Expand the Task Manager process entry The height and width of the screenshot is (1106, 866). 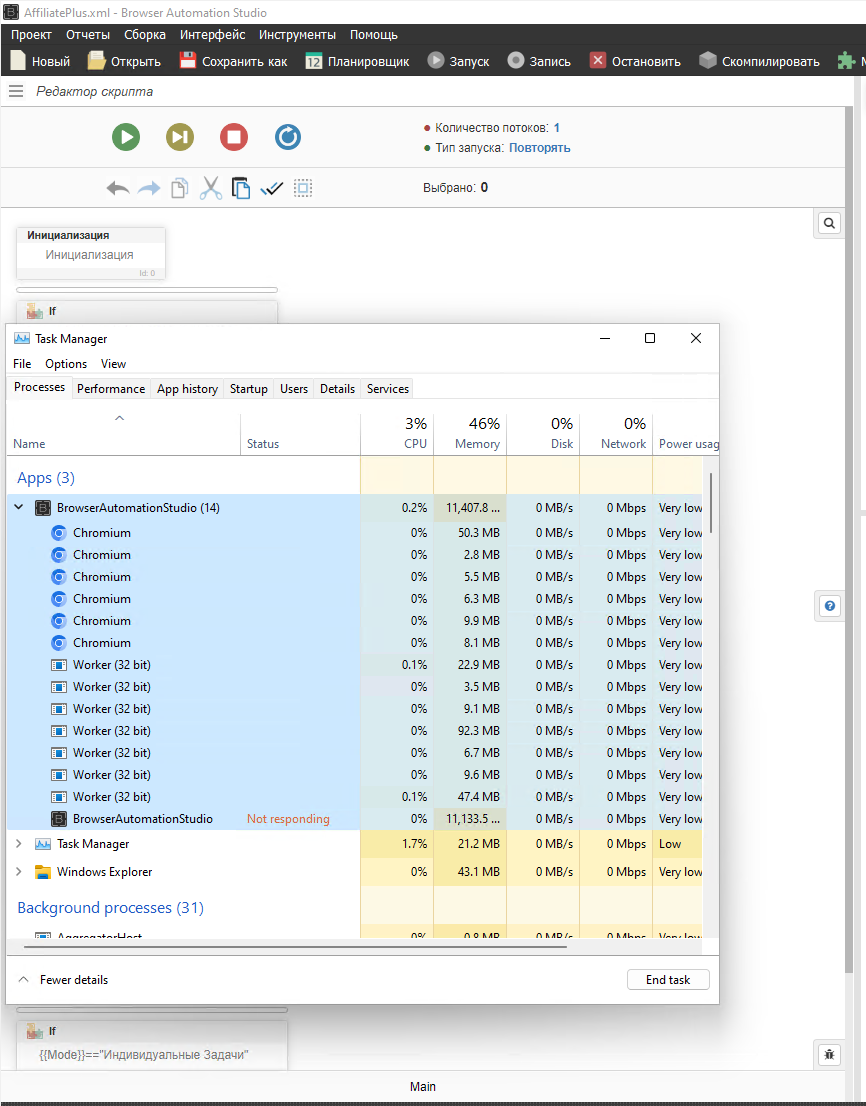tap(18, 844)
